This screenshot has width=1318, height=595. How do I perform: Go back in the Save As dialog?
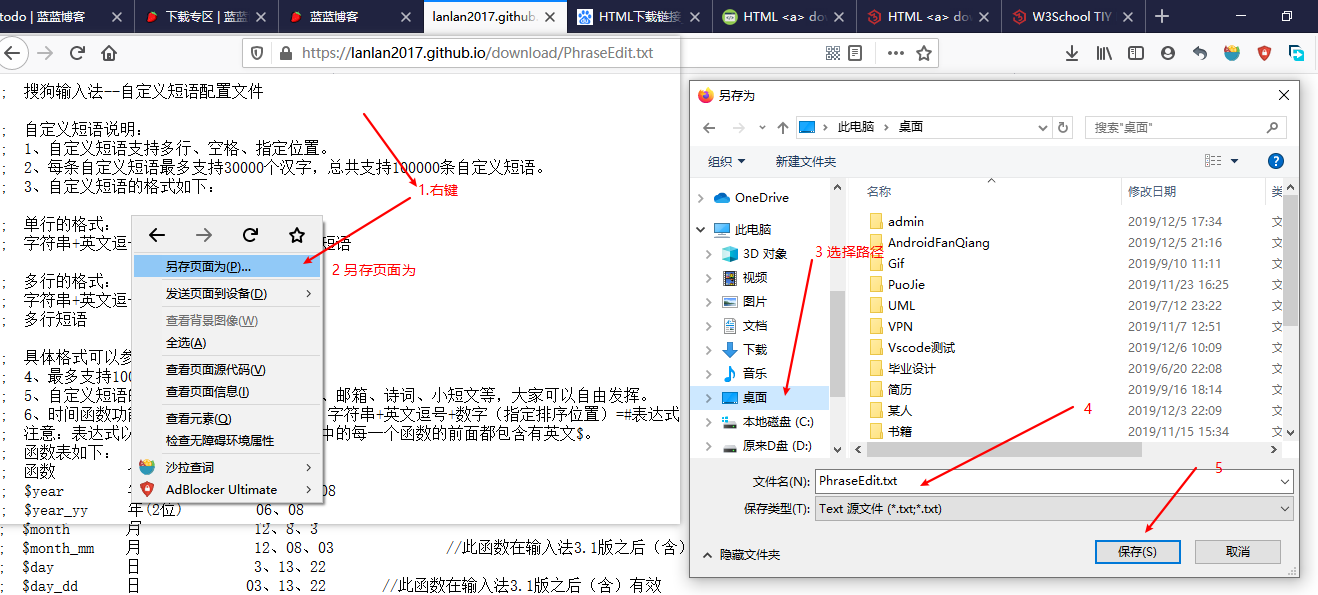click(x=709, y=128)
